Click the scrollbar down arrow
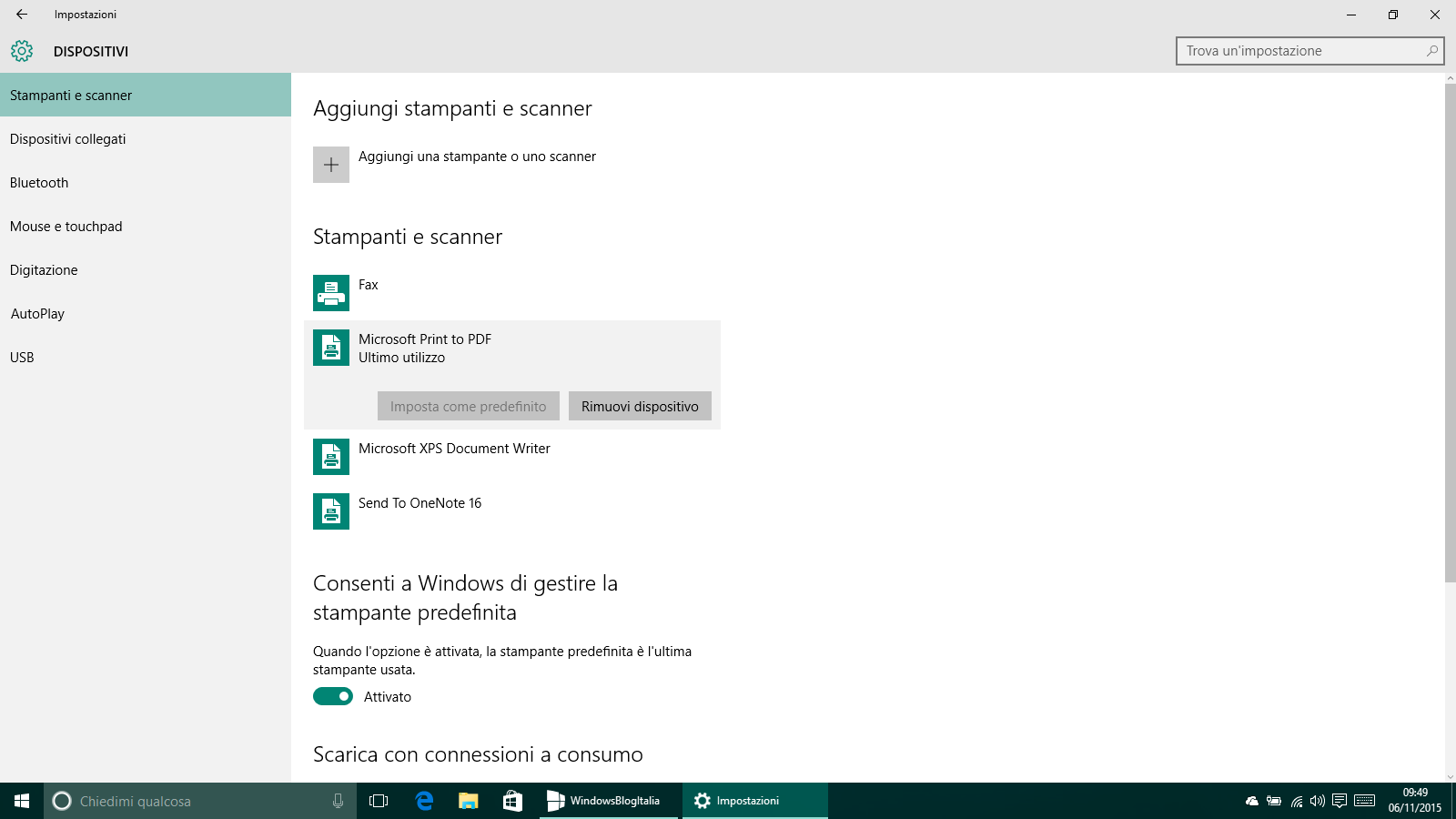The width and height of the screenshot is (1456, 819). tap(1450, 776)
